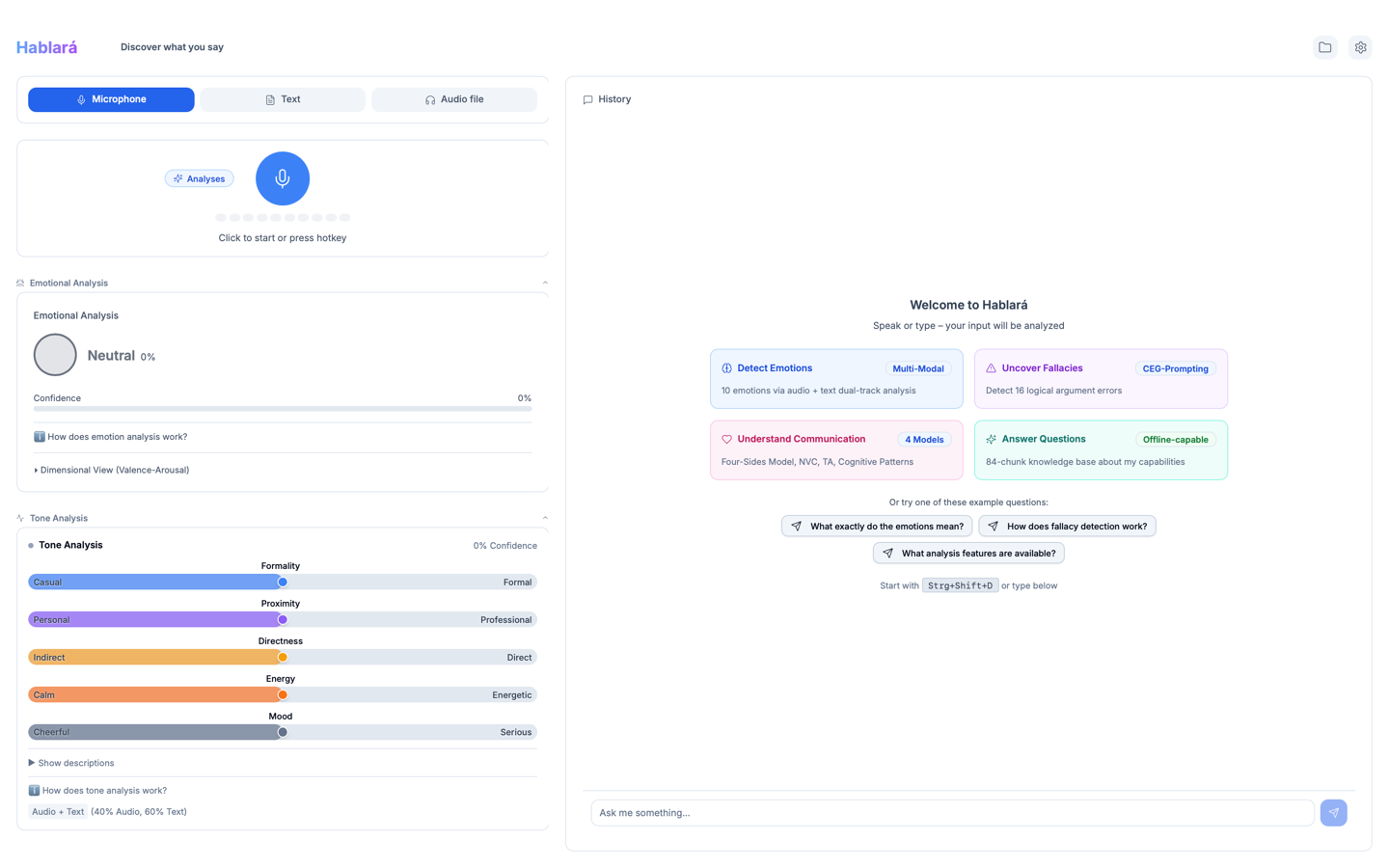This screenshot has height=868, width=1389.
Task: Switch to the Audio file tab
Action: coord(453,99)
